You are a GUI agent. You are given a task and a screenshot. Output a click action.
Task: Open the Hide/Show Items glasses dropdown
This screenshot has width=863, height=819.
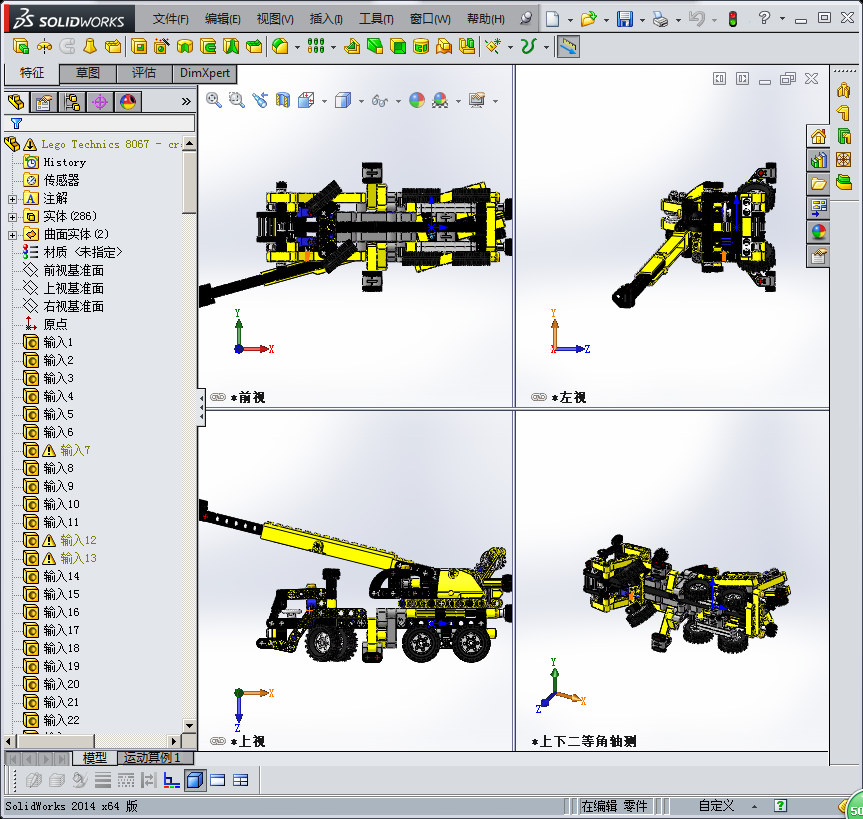click(x=398, y=101)
